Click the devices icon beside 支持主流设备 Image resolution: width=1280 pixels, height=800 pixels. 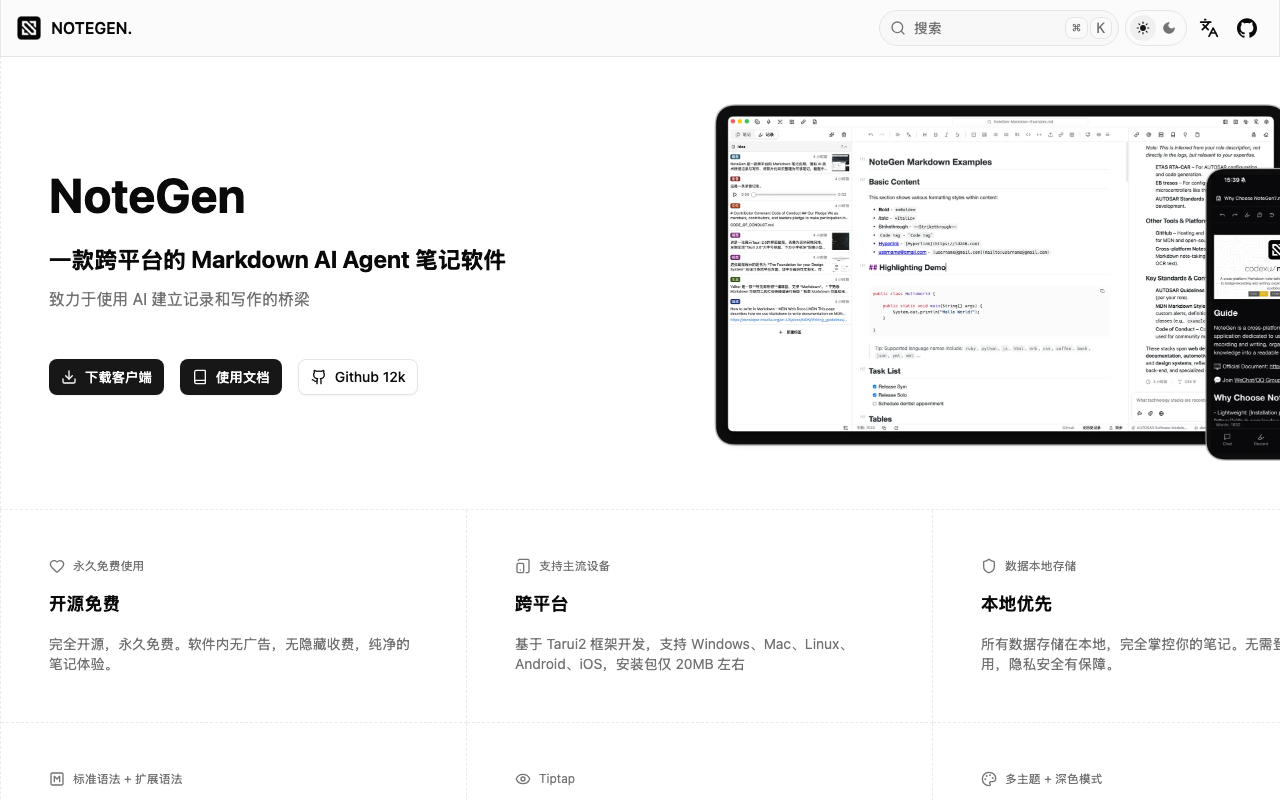coord(523,566)
